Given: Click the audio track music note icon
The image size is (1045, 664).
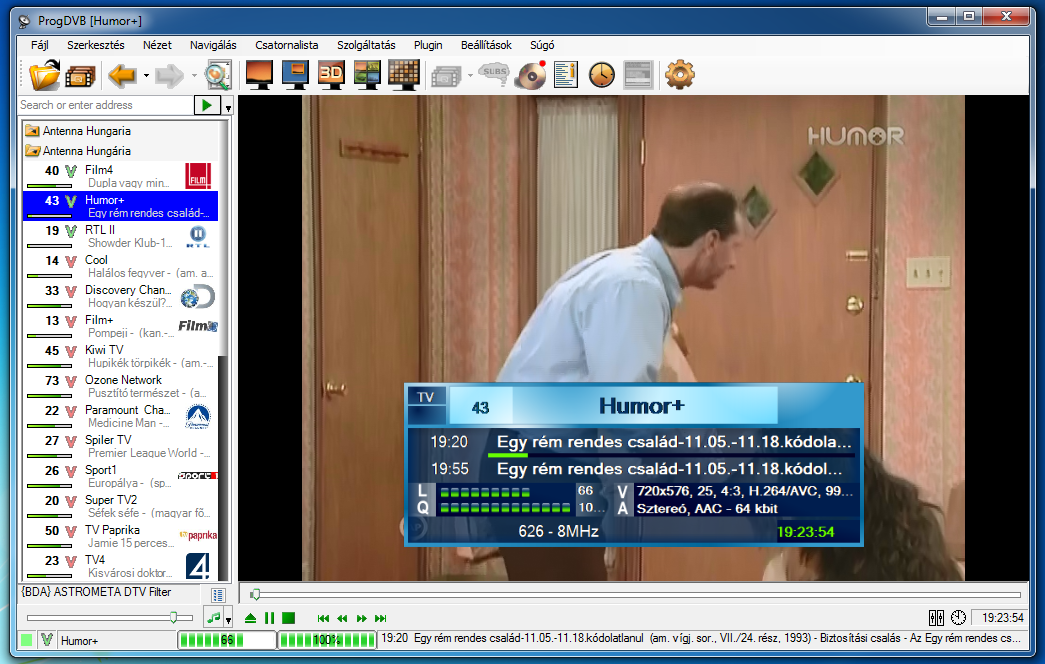Looking at the screenshot, I should 213,618.
